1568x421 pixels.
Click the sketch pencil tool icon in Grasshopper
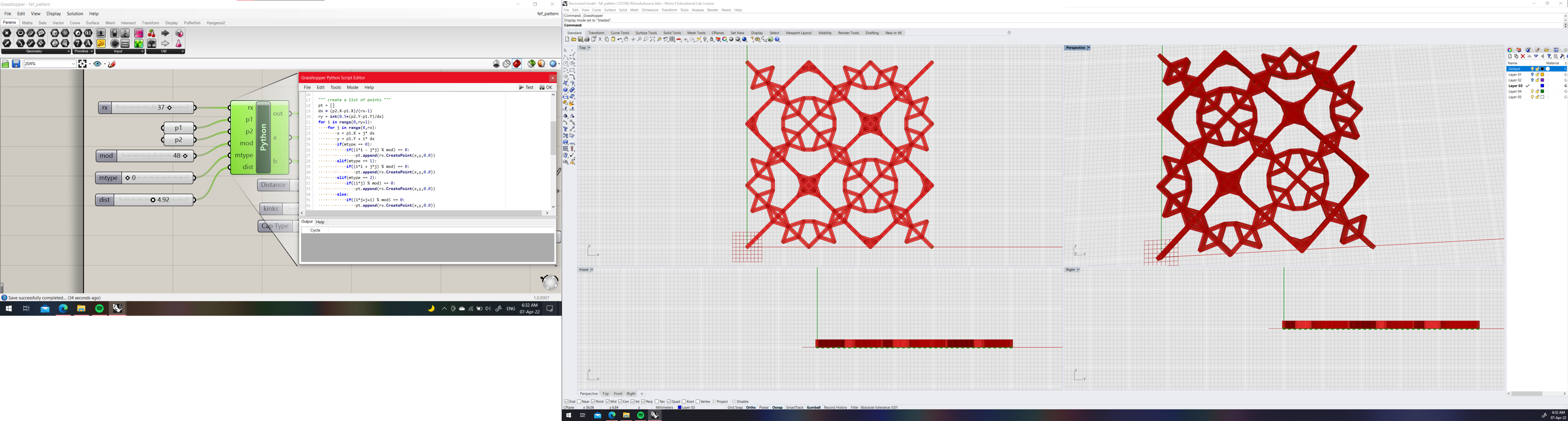pyautogui.click(x=112, y=64)
